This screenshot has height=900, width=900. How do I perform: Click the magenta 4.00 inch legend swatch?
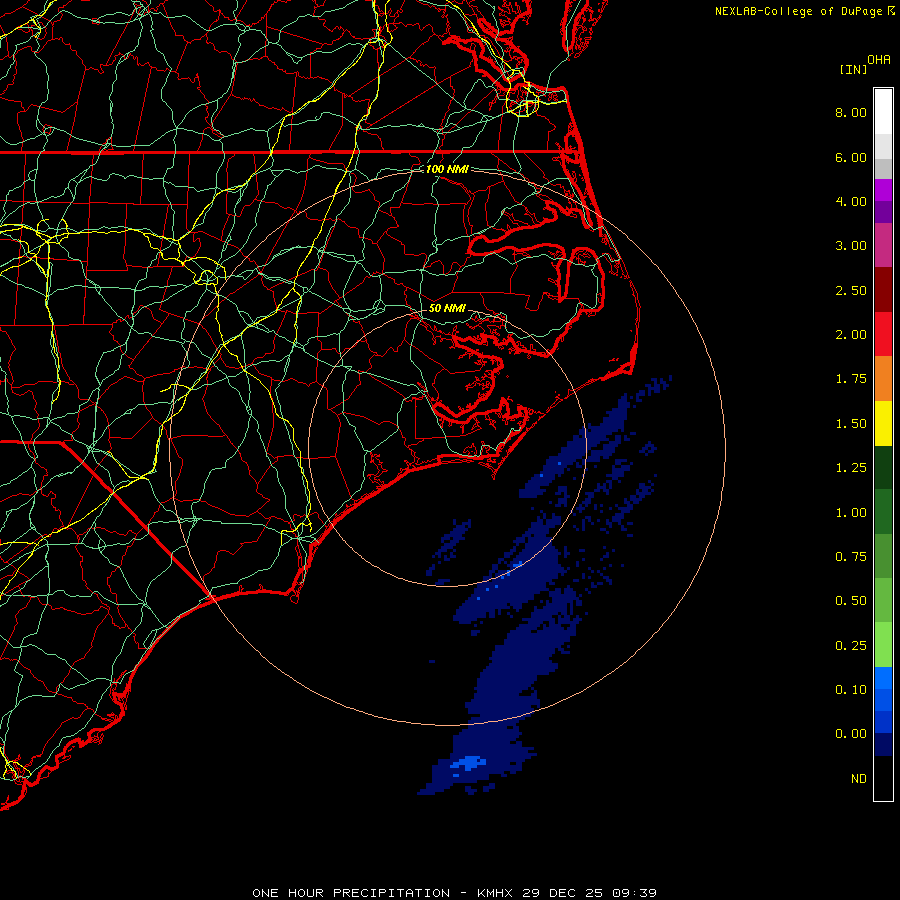tap(883, 190)
